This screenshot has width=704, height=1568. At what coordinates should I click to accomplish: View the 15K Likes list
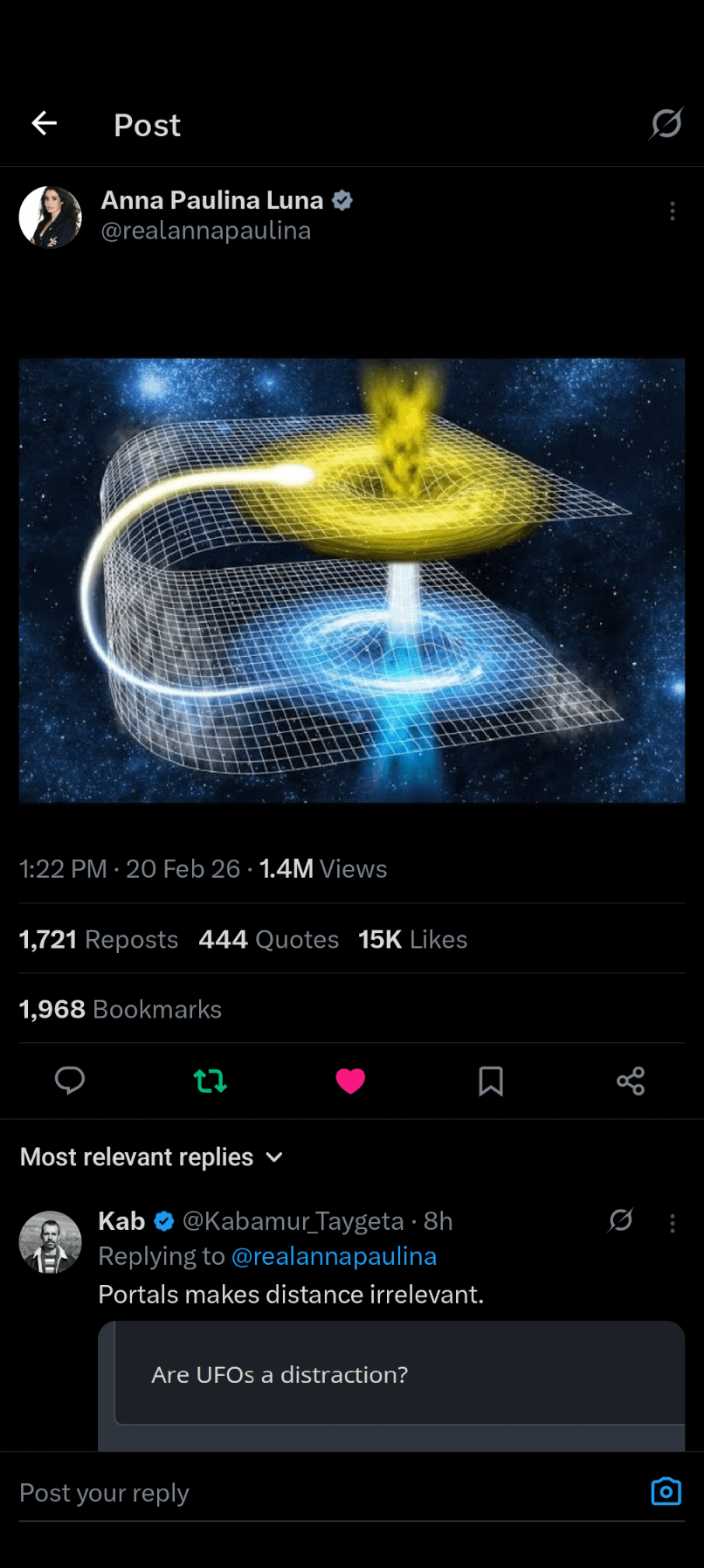tap(412, 940)
